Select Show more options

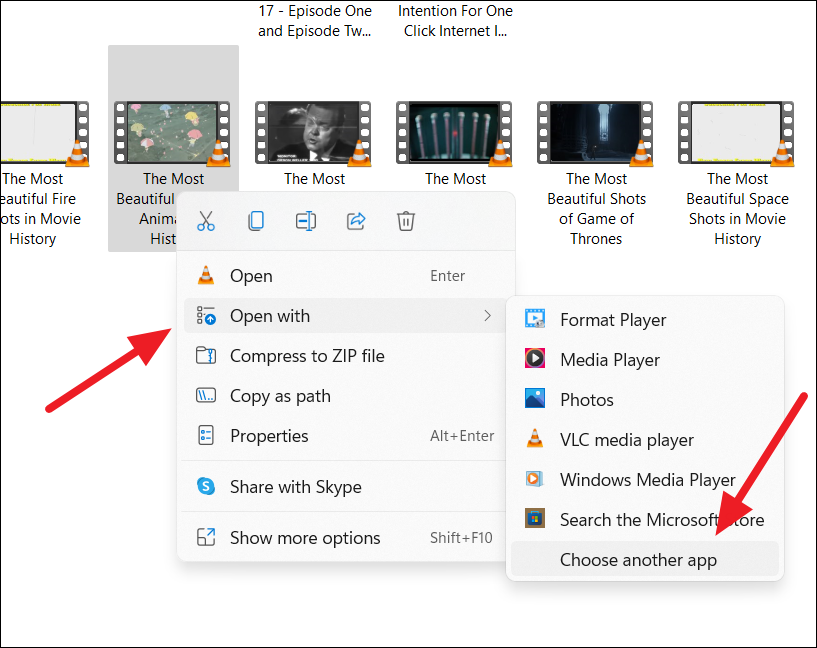tap(345, 538)
